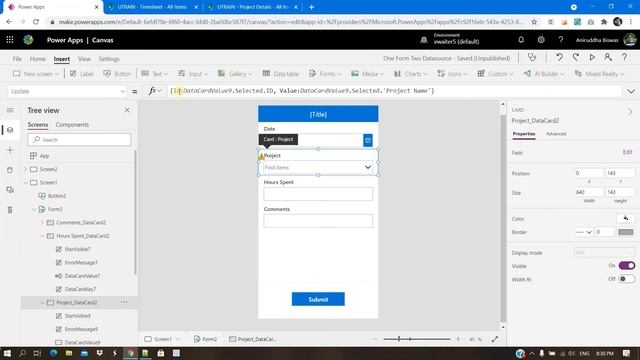640x360 pixels.
Task: Open the border style dropdown
Action: click(x=584, y=232)
